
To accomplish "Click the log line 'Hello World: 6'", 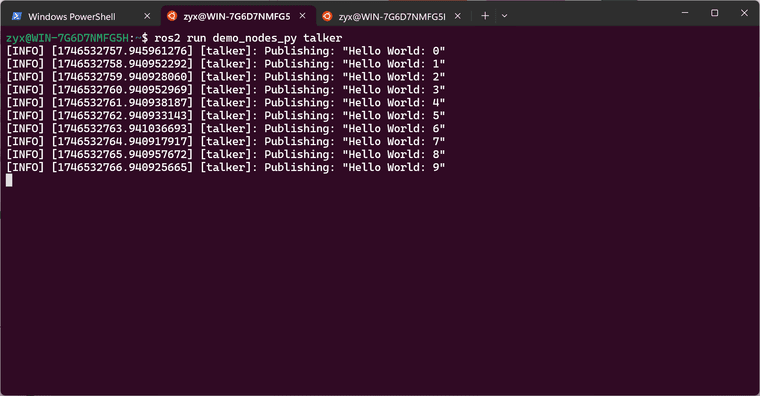I will (x=226, y=128).
